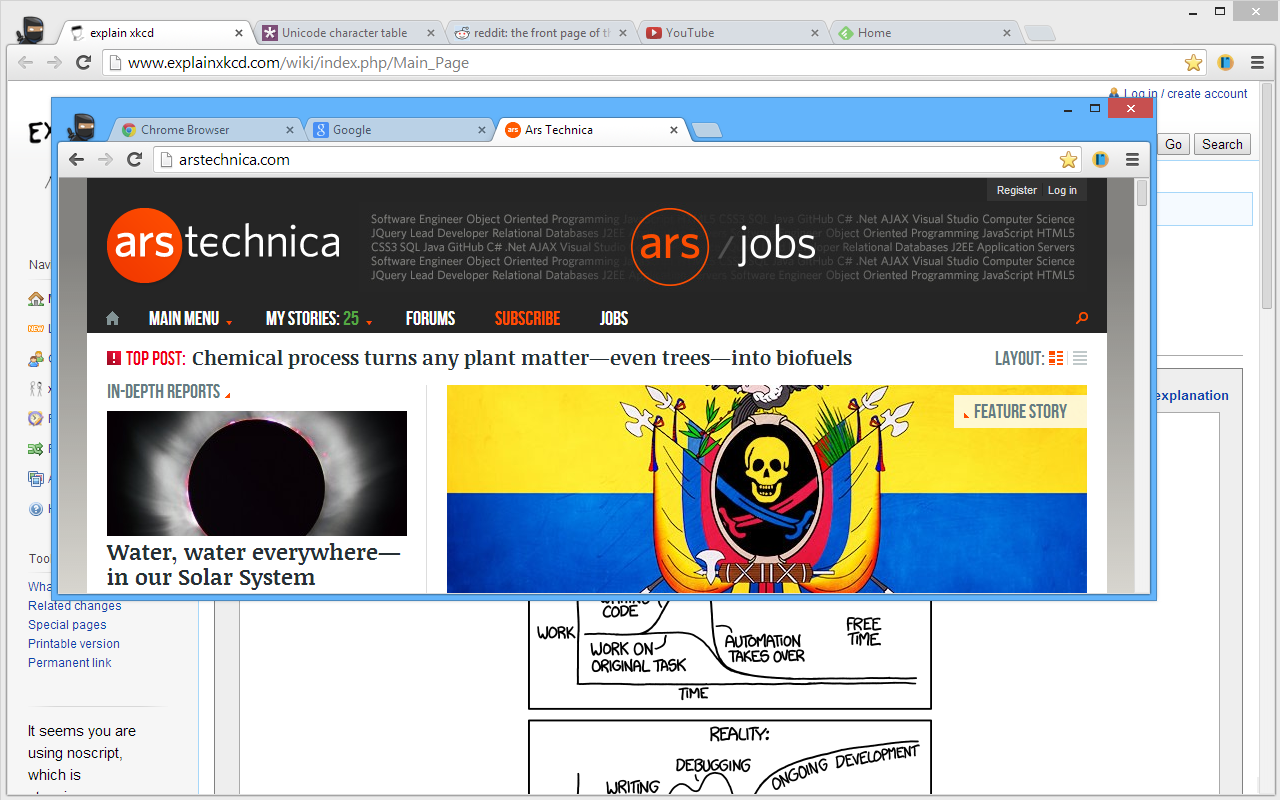This screenshot has height=800, width=1280.
Task: Expand the In-Depth Reports section arrow
Action: tap(227, 395)
